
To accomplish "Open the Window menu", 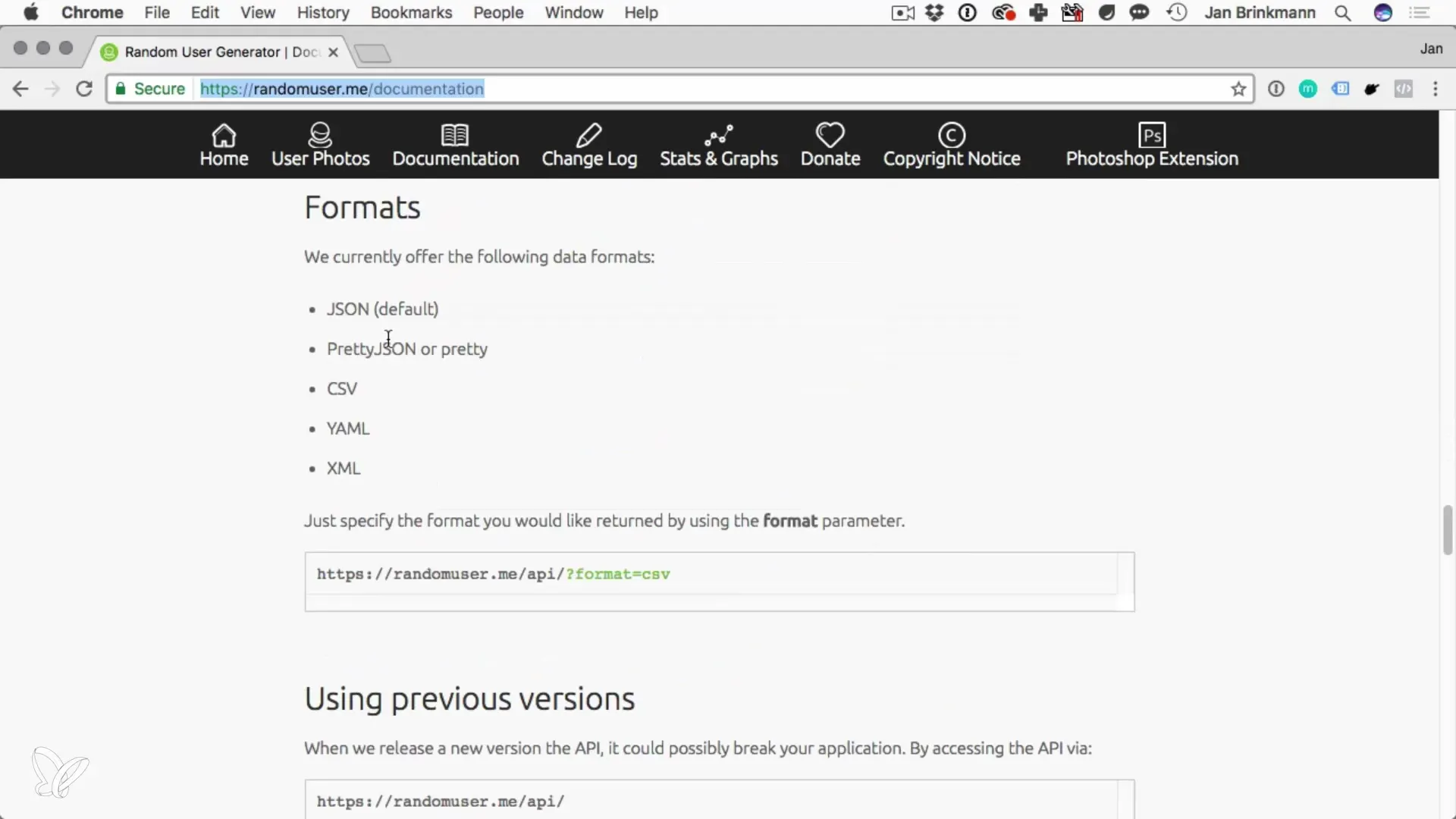I will pyautogui.click(x=574, y=13).
